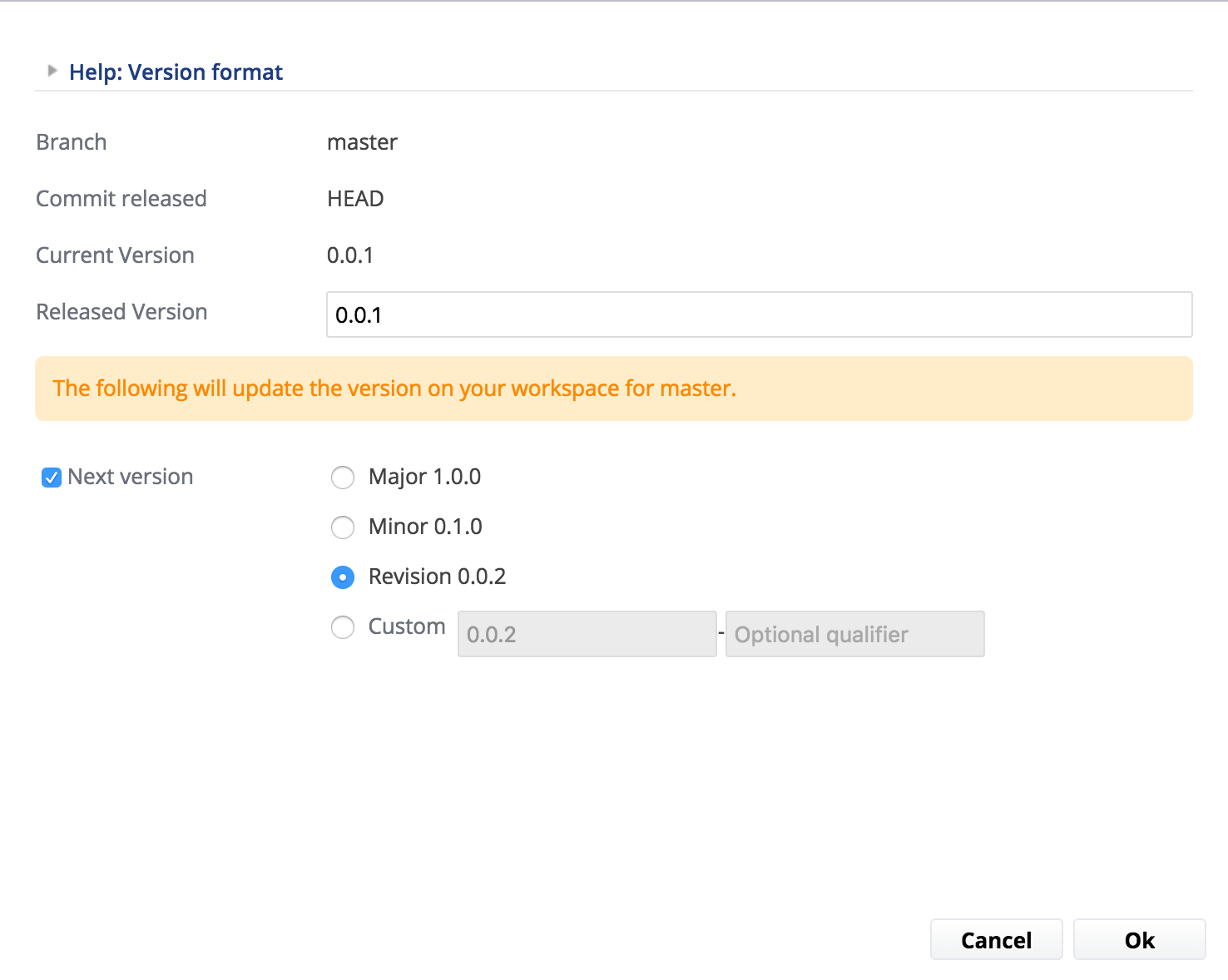Screen dimensions: 1228x980
Task: Confirm the release with Ok
Action: [x=1139, y=939]
